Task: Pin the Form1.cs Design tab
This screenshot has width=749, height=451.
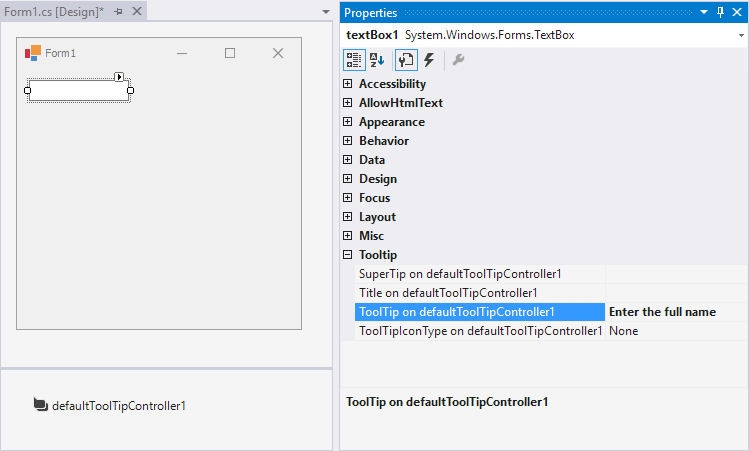Action: (118, 11)
